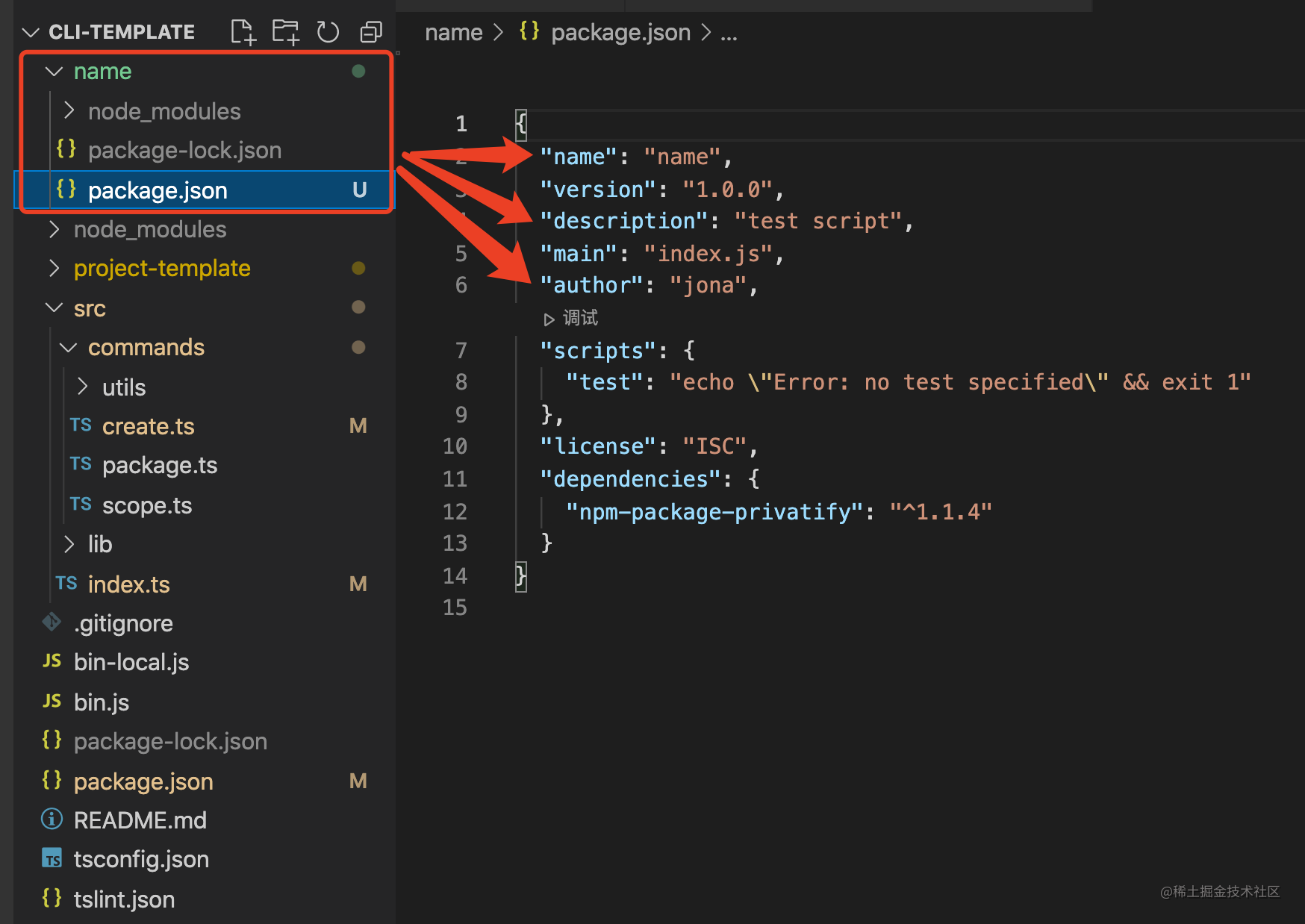This screenshot has width=1305, height=924.
Task: Expand the lib folder
Action: (x=69, y=544)
